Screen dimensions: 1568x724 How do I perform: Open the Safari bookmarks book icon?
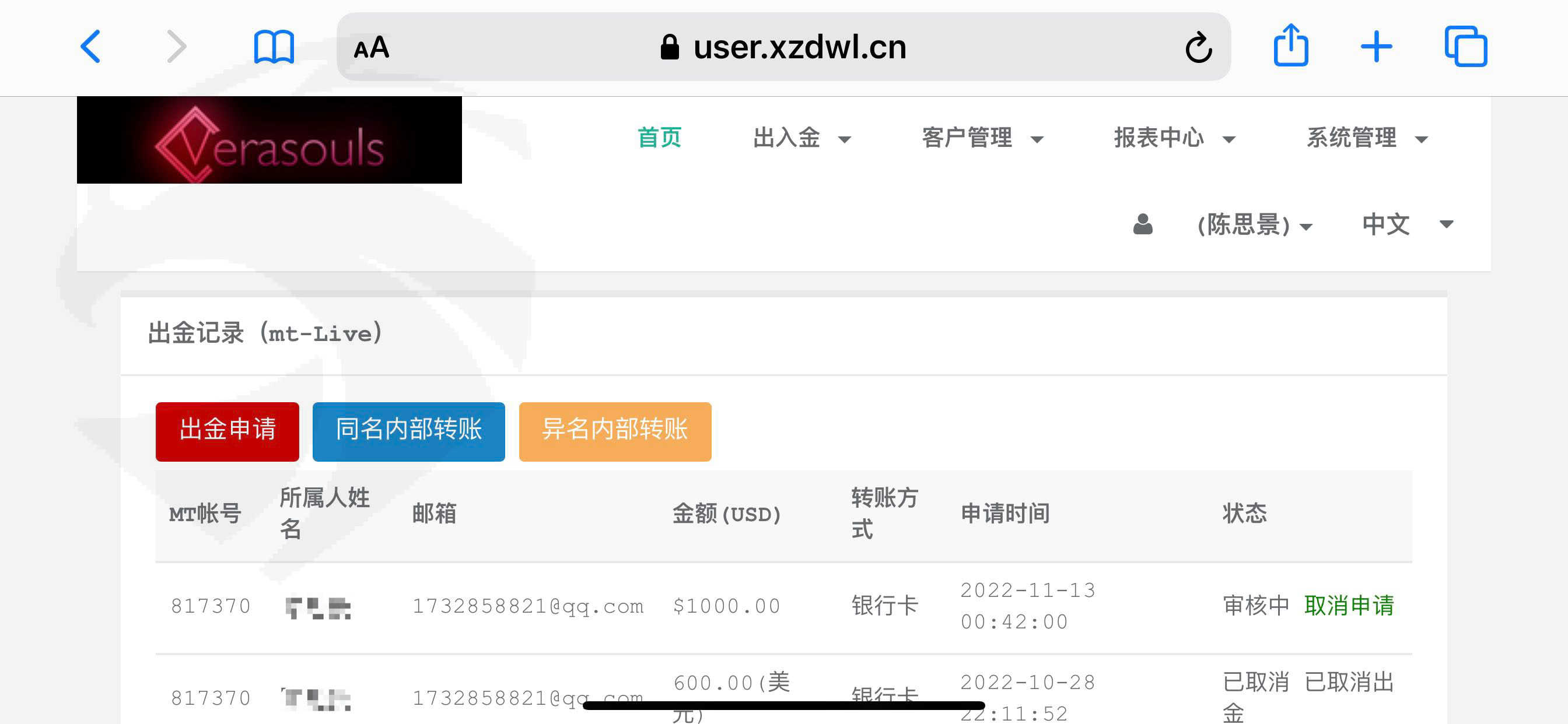click(x=274, y=47)
